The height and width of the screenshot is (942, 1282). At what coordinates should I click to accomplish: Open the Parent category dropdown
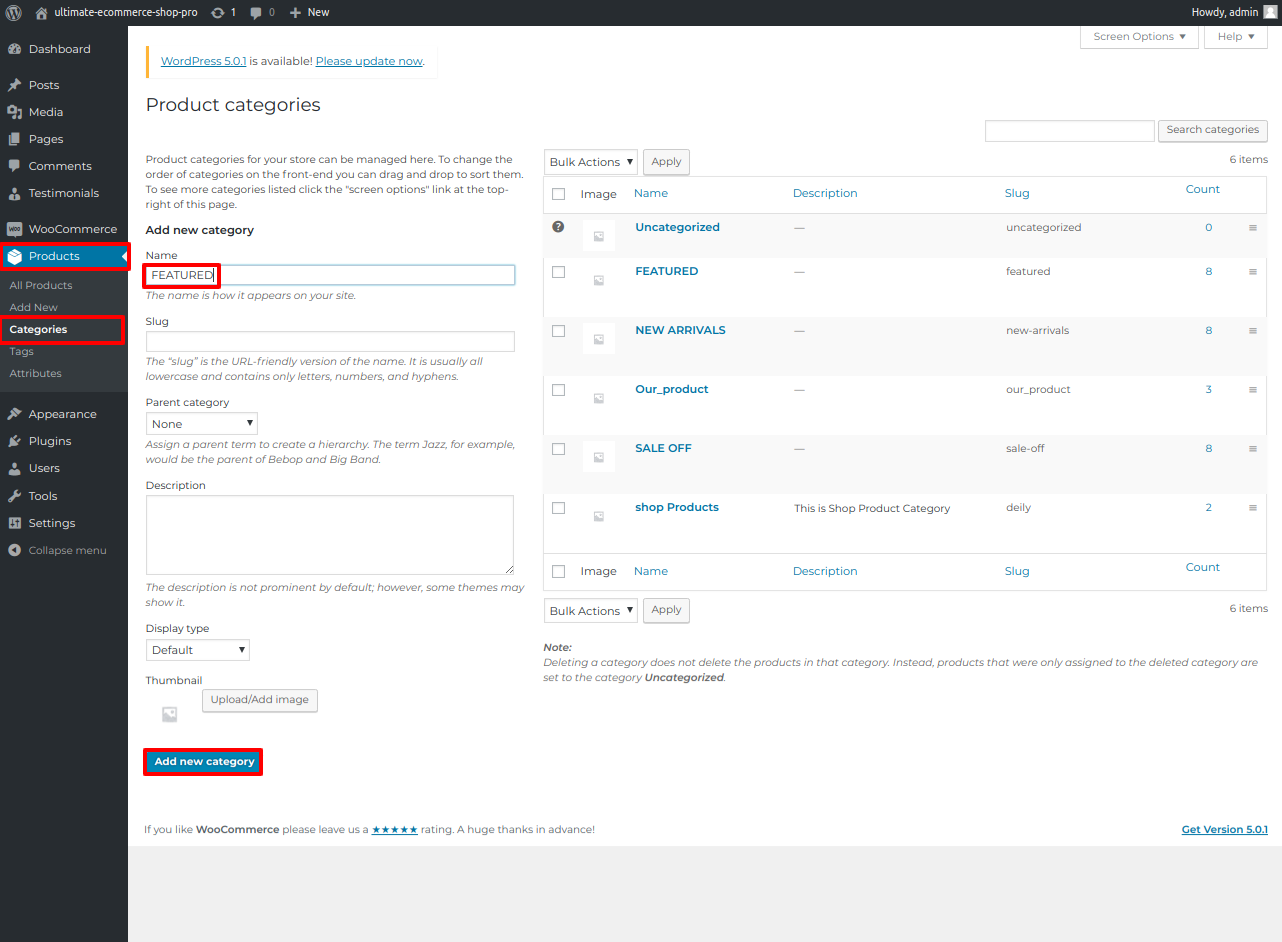coord(202,424)
